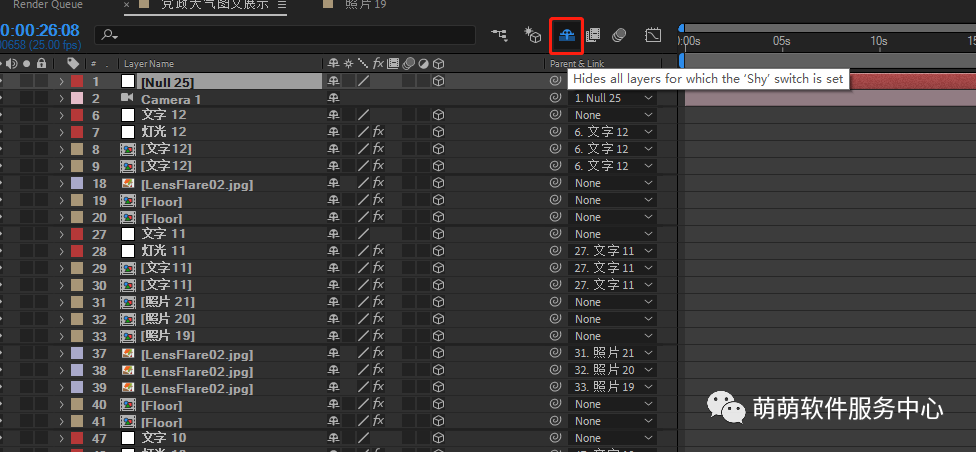
Task: Click the Shy switch column header icon
Action: pyautogui.click(x=334, y=64)
